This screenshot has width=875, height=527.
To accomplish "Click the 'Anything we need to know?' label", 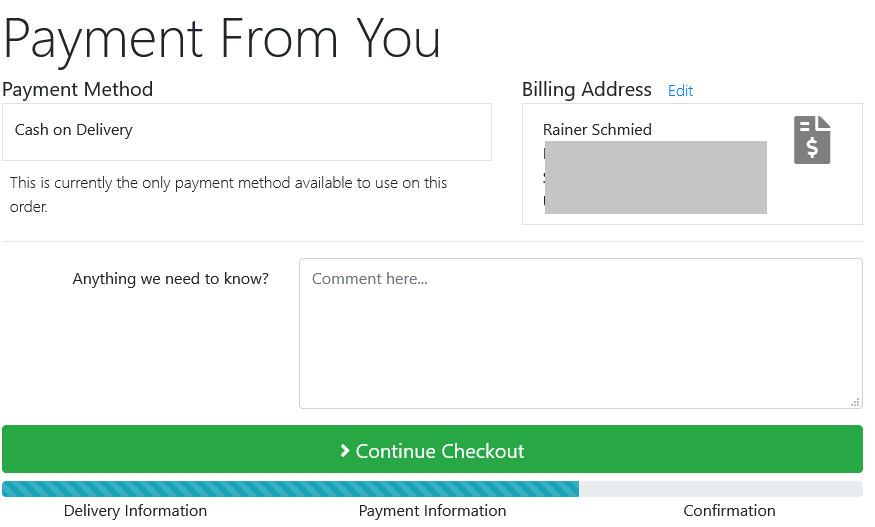I will pos(171,279).
